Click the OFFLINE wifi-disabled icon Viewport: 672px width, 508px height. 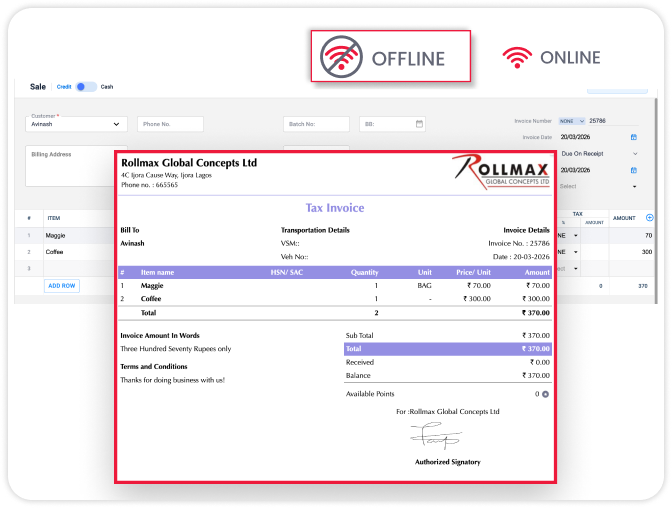341,57
